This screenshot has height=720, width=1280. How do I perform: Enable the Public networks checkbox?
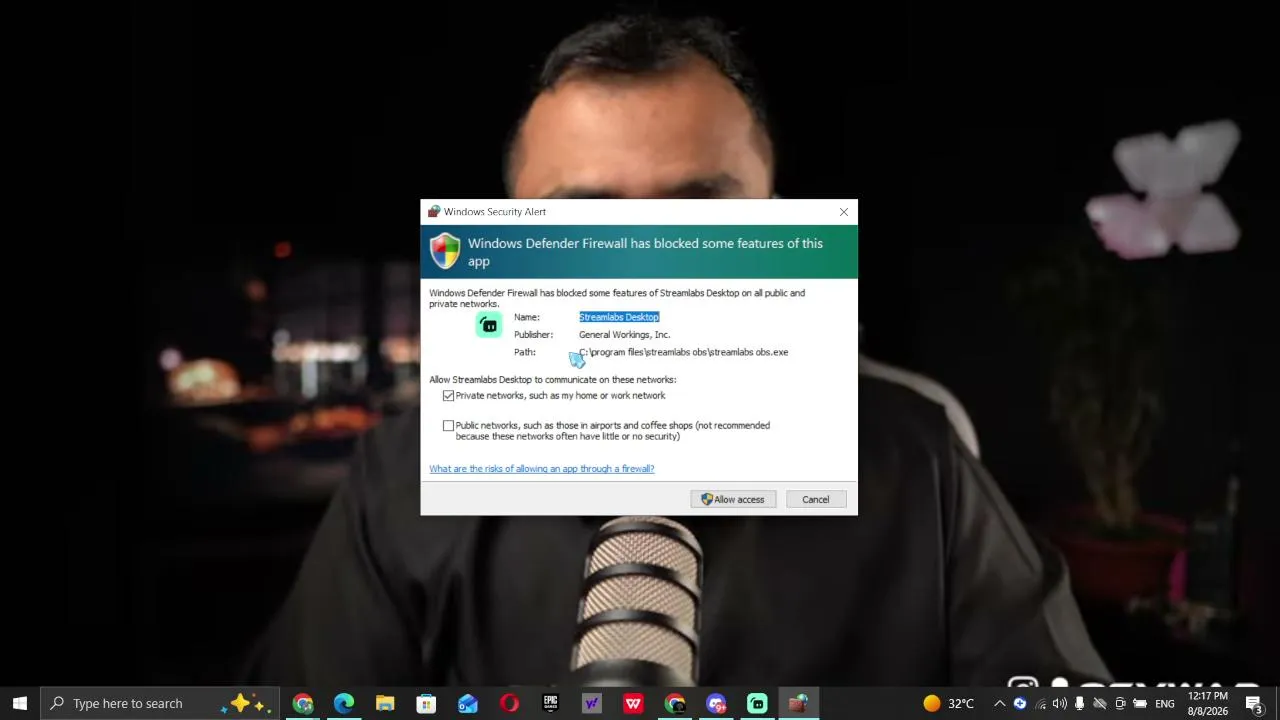coord(448,426)
